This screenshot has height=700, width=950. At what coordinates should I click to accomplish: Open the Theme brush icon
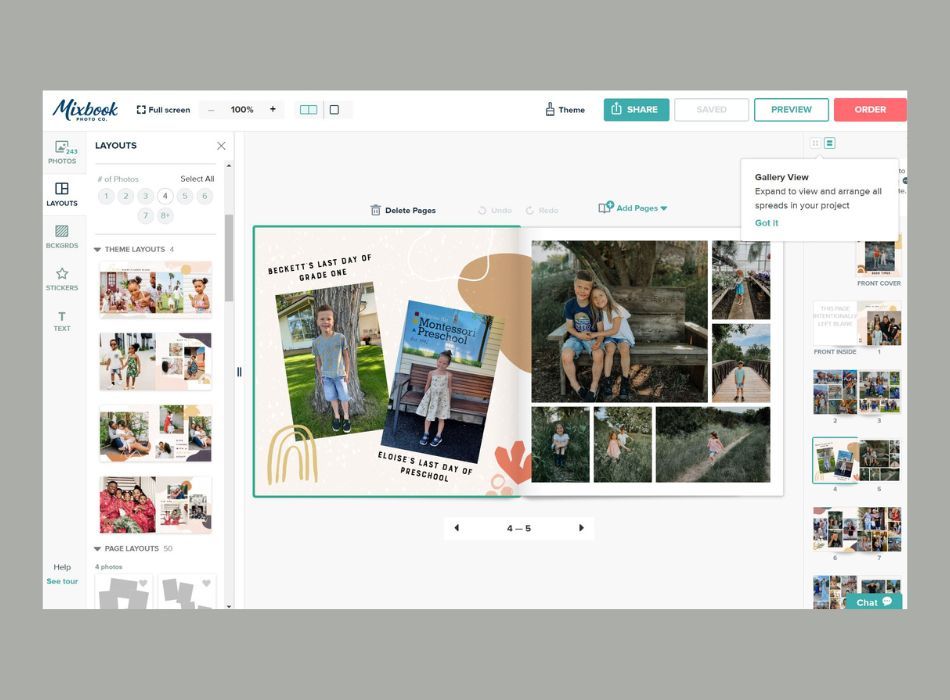click(550, 109)
